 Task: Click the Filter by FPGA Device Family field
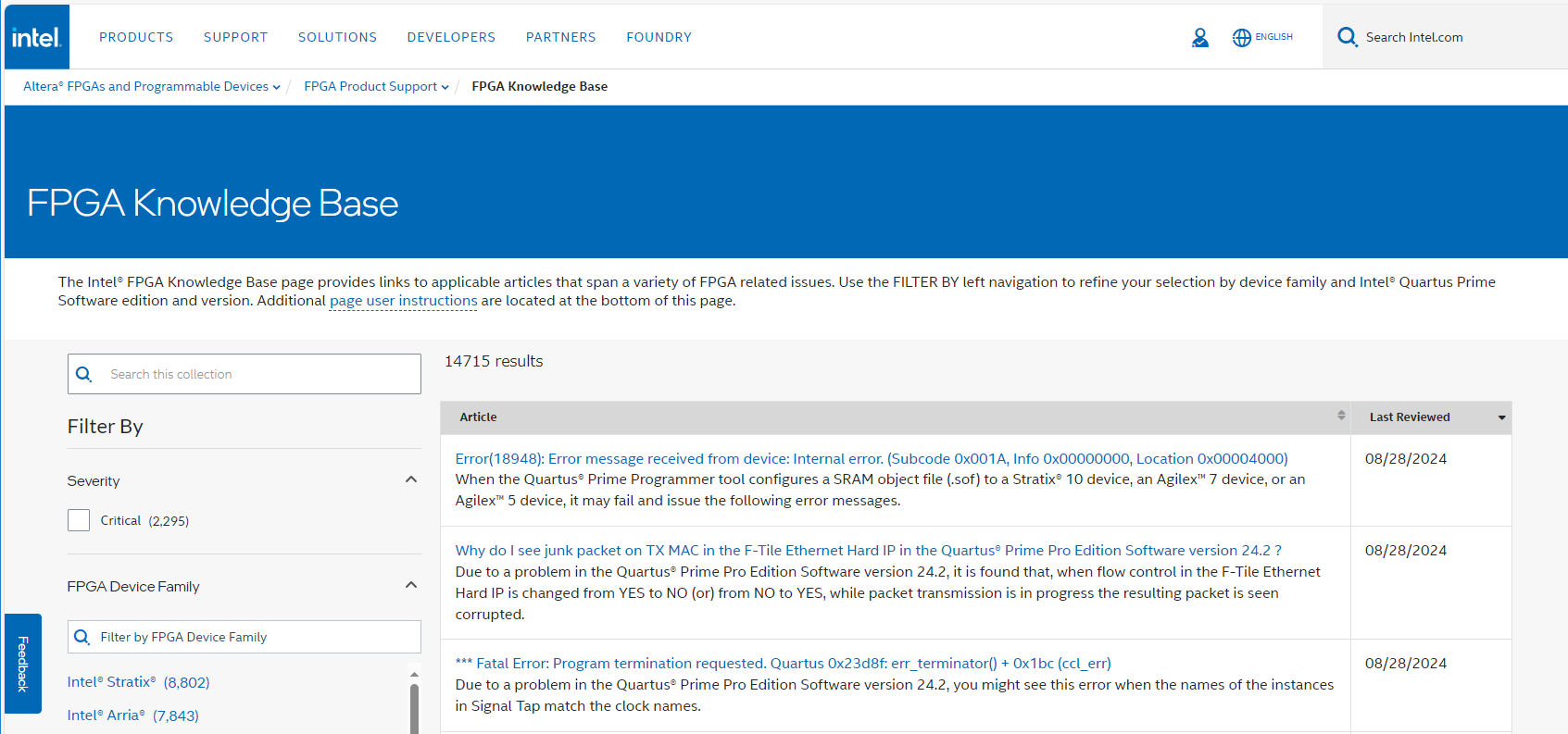tap(245, 637)
